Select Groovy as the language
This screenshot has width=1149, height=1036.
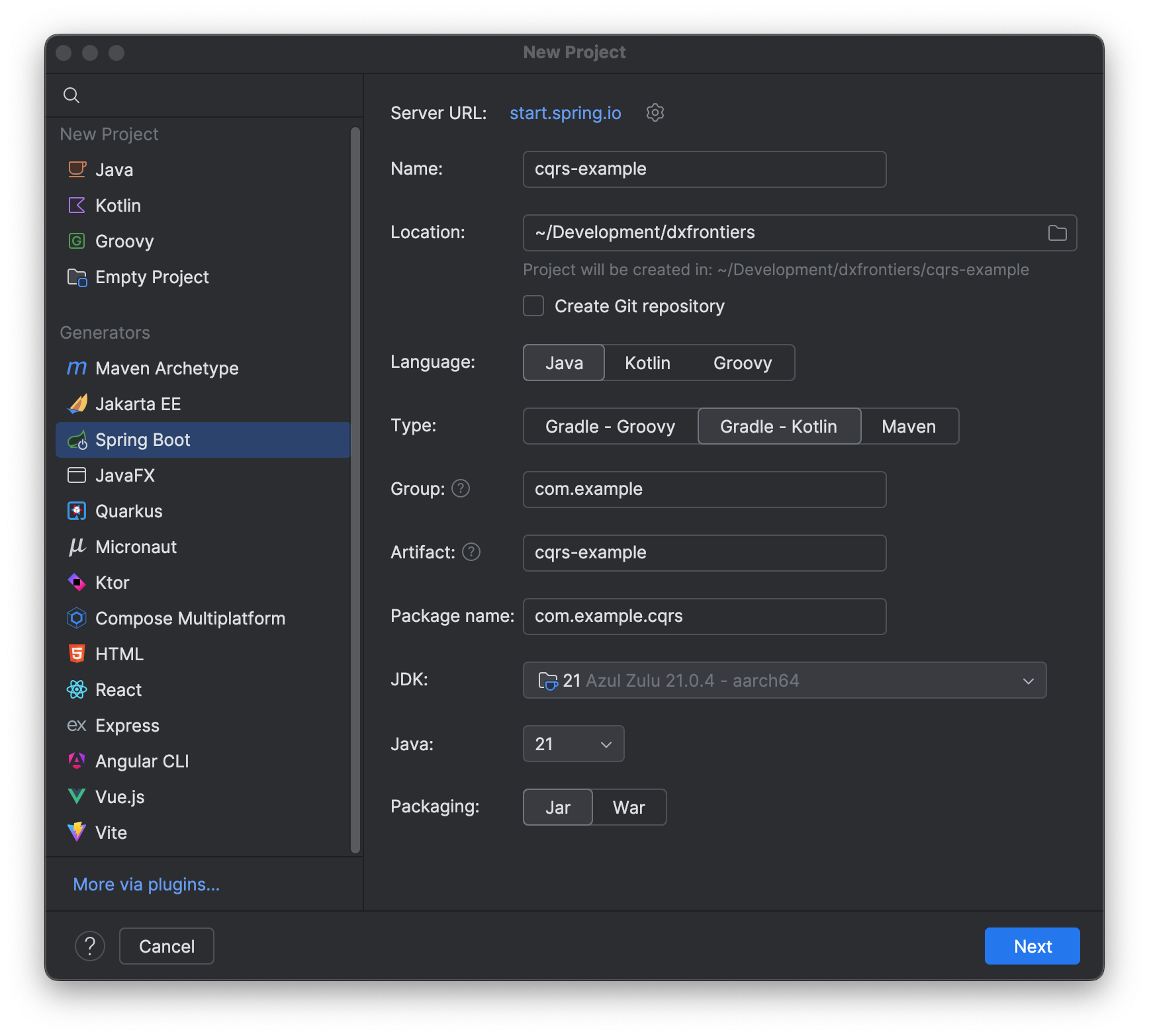click(743, 363)
